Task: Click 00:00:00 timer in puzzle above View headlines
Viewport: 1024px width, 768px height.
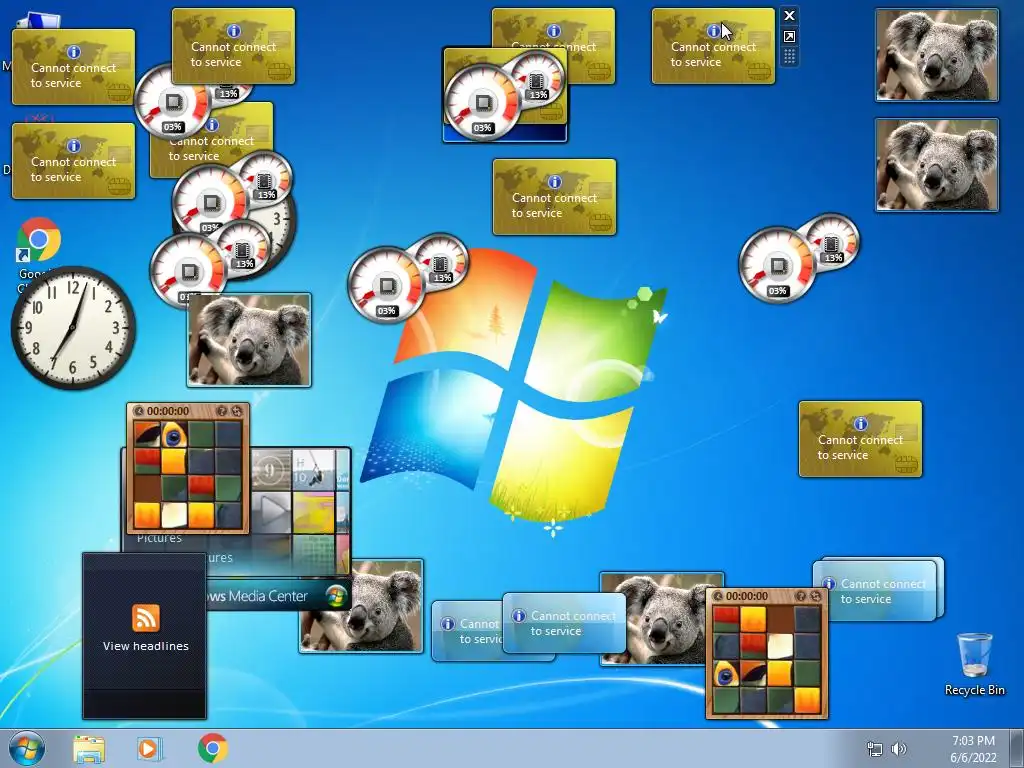Action: pyautogui.click(x=168, y=411)
